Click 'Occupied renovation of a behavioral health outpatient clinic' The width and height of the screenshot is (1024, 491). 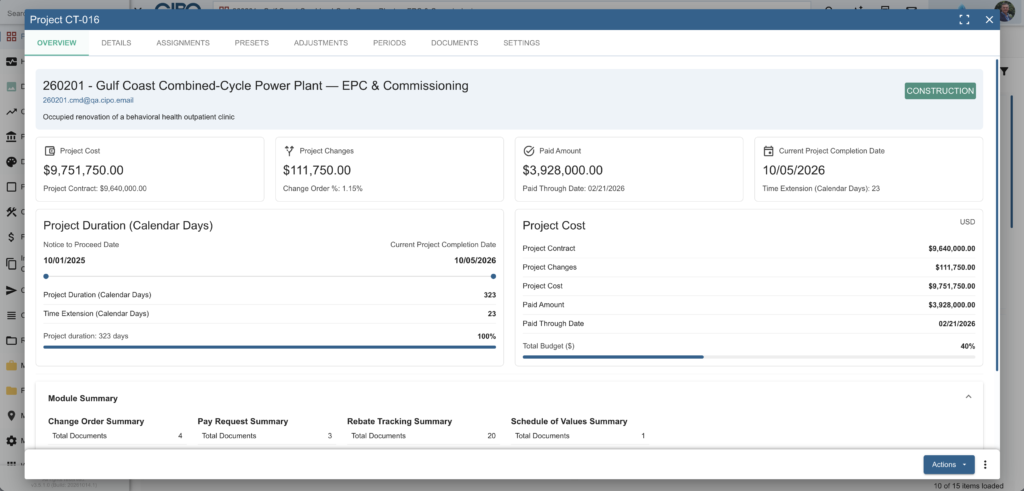[138, 118]
